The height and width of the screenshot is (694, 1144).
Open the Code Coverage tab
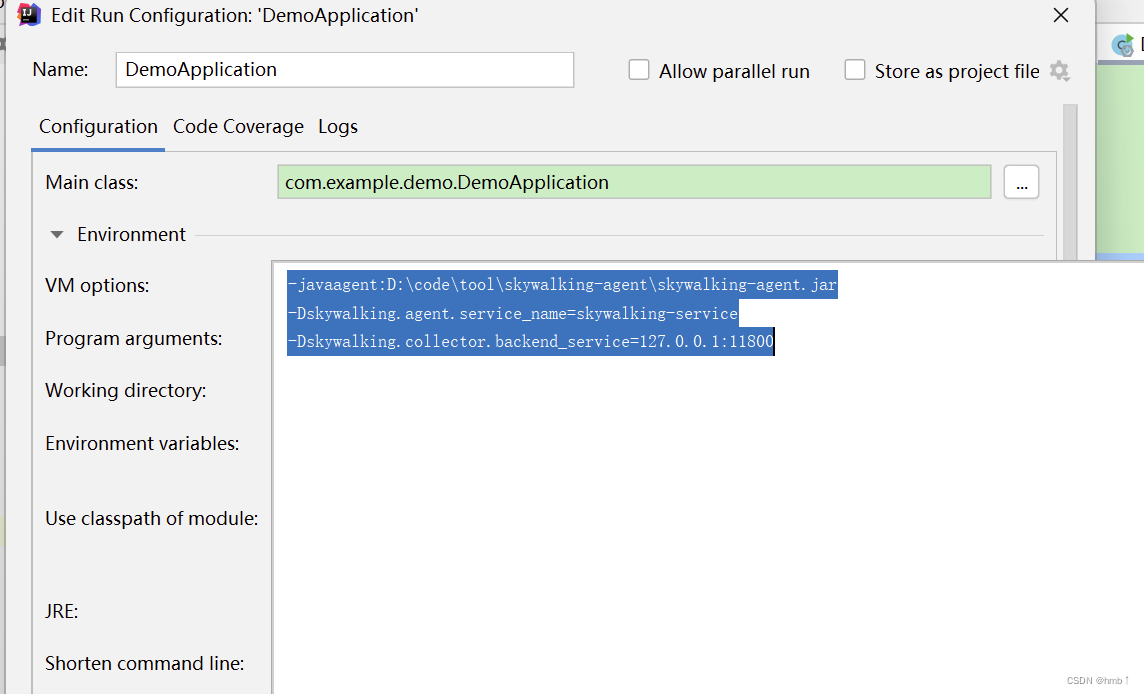[x=239, y=126]
